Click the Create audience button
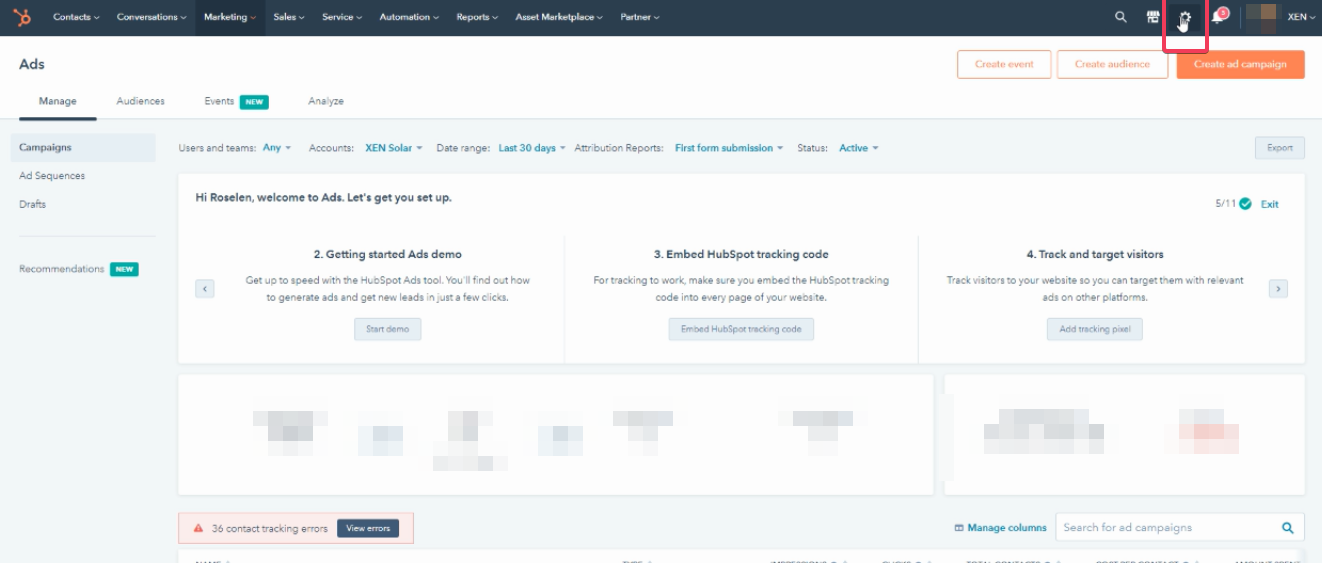1322x563 pixels. (x=1112, y=64)
